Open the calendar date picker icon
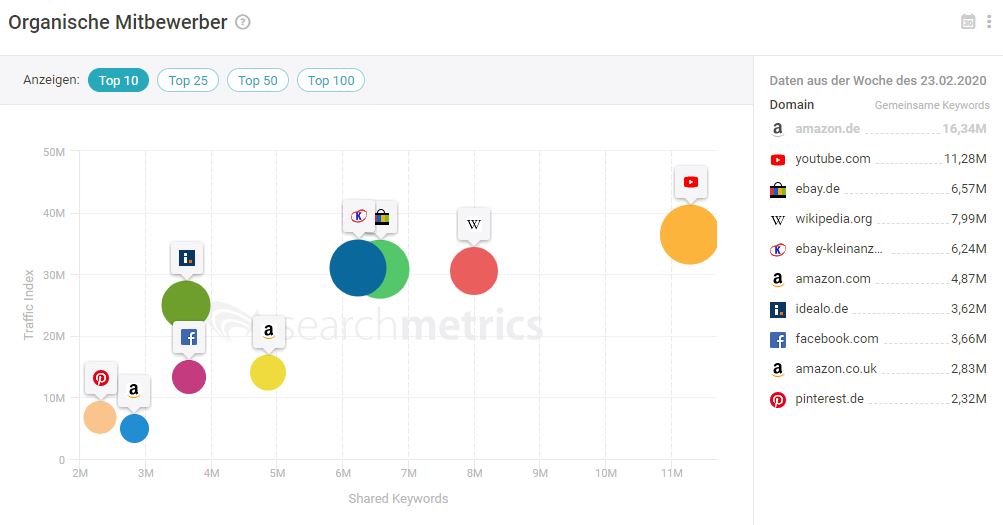The width and height of the screenshot is (1003, 525). (968, 22)
